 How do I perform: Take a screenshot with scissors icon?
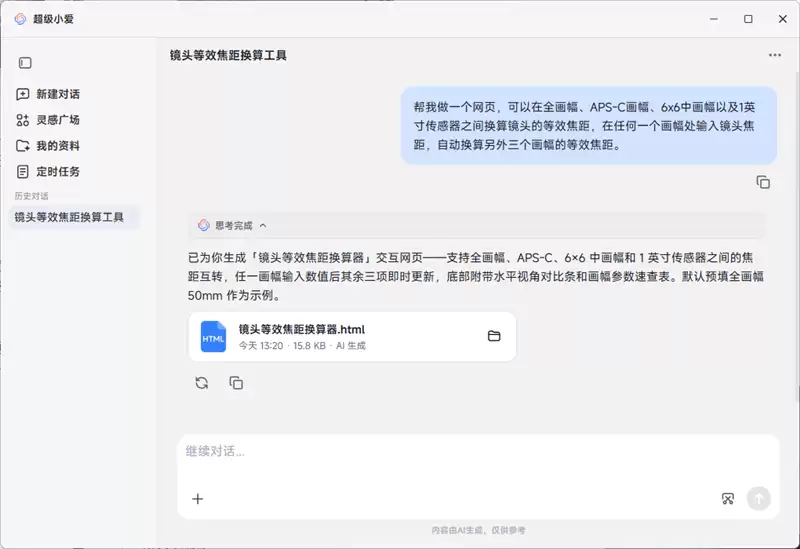[x=728, y=498]
